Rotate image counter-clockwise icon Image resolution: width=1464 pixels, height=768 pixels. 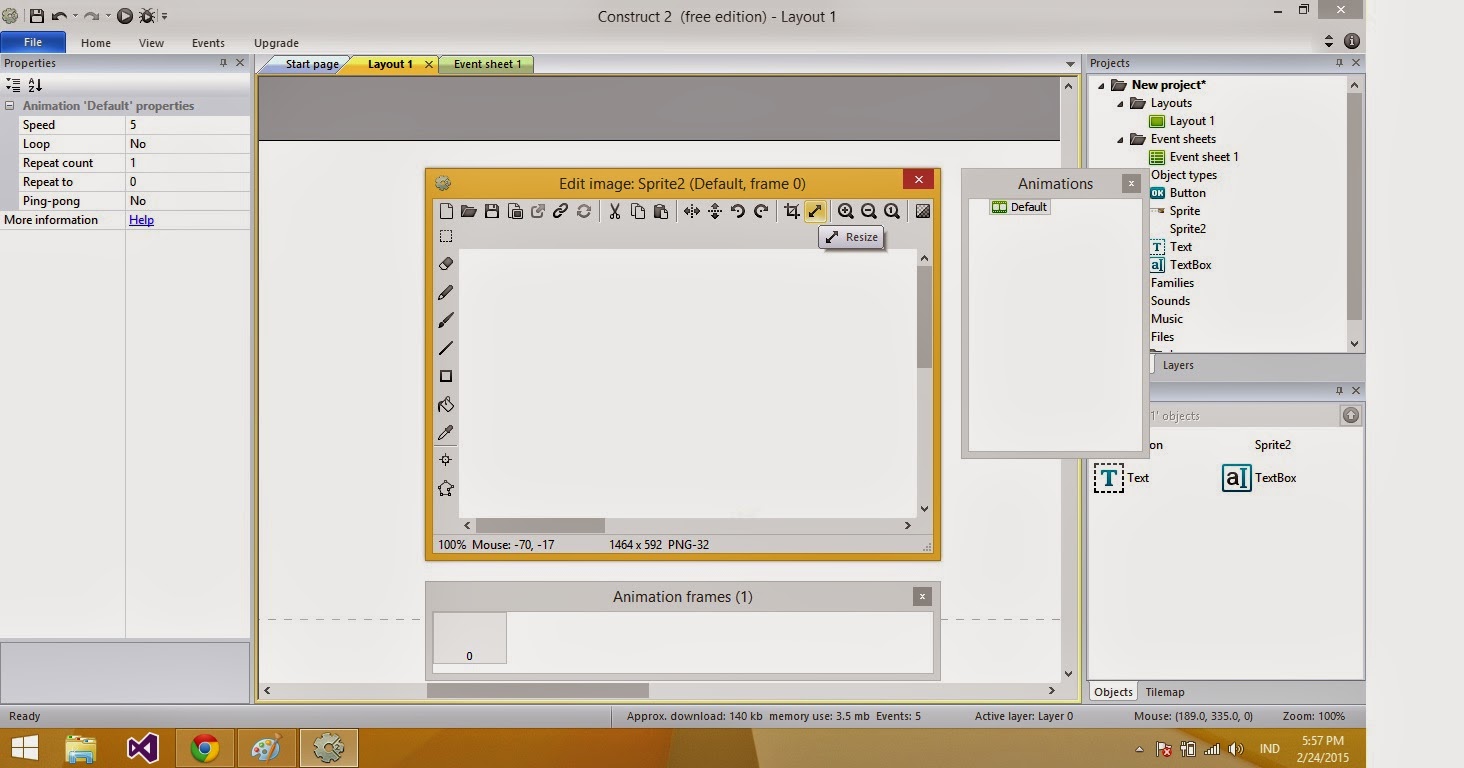click(x=738, y=211)
